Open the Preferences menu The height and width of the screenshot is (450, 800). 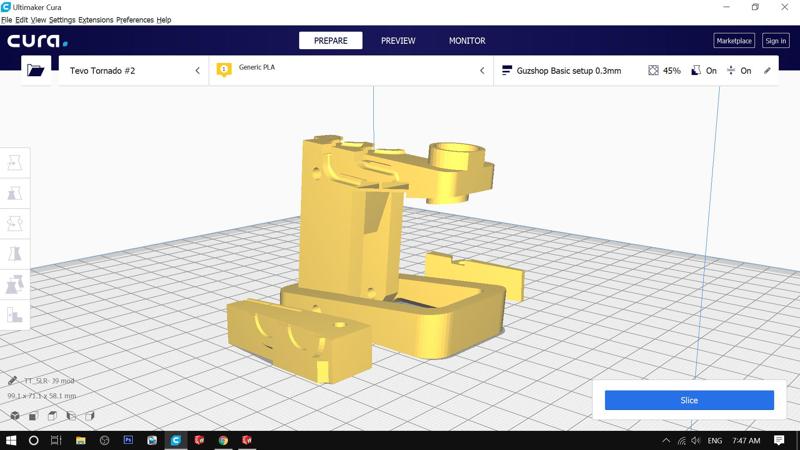(x=135, y=20)
